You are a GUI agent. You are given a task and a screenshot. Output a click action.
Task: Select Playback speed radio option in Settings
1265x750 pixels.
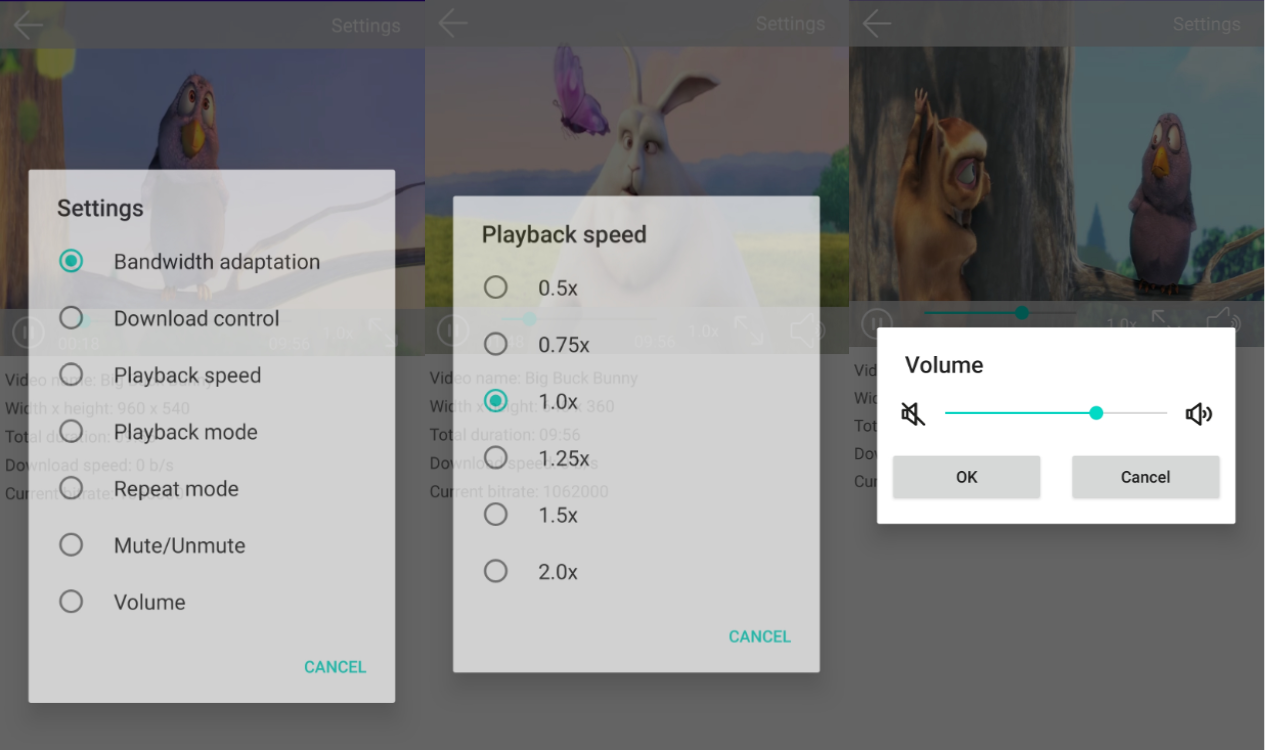click(x=70, y=375)
